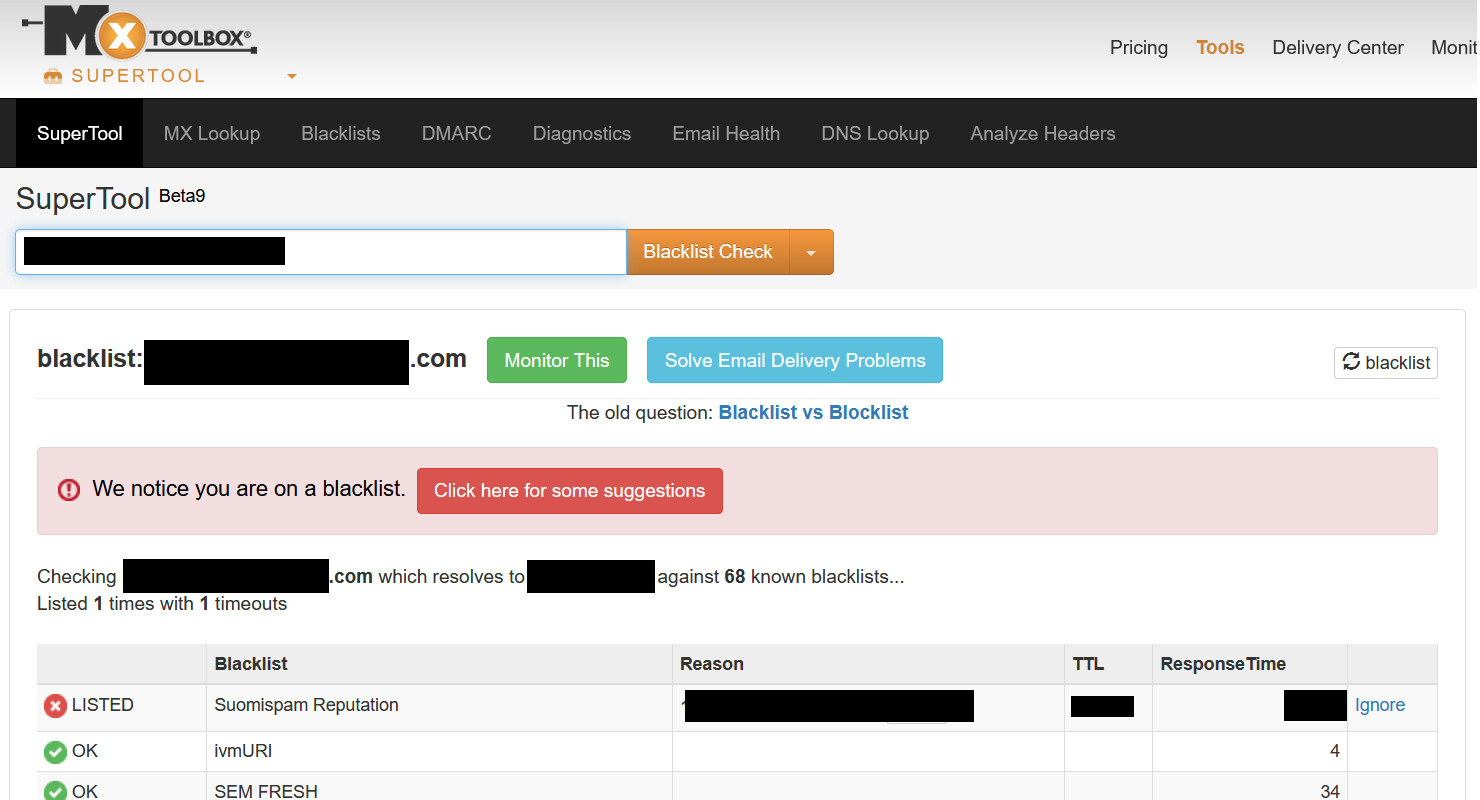Open the Pricing page
This screenshot has height=800, width=1480.
tap(1139, 47)
